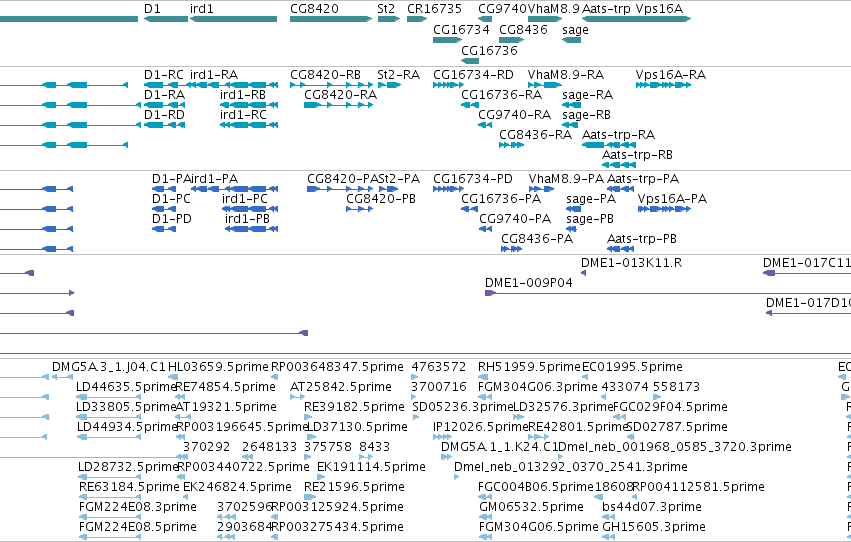Screen dimensions: 851x542
Task: Click the Vps16A gene label
Action: click(x=659, y=9)
